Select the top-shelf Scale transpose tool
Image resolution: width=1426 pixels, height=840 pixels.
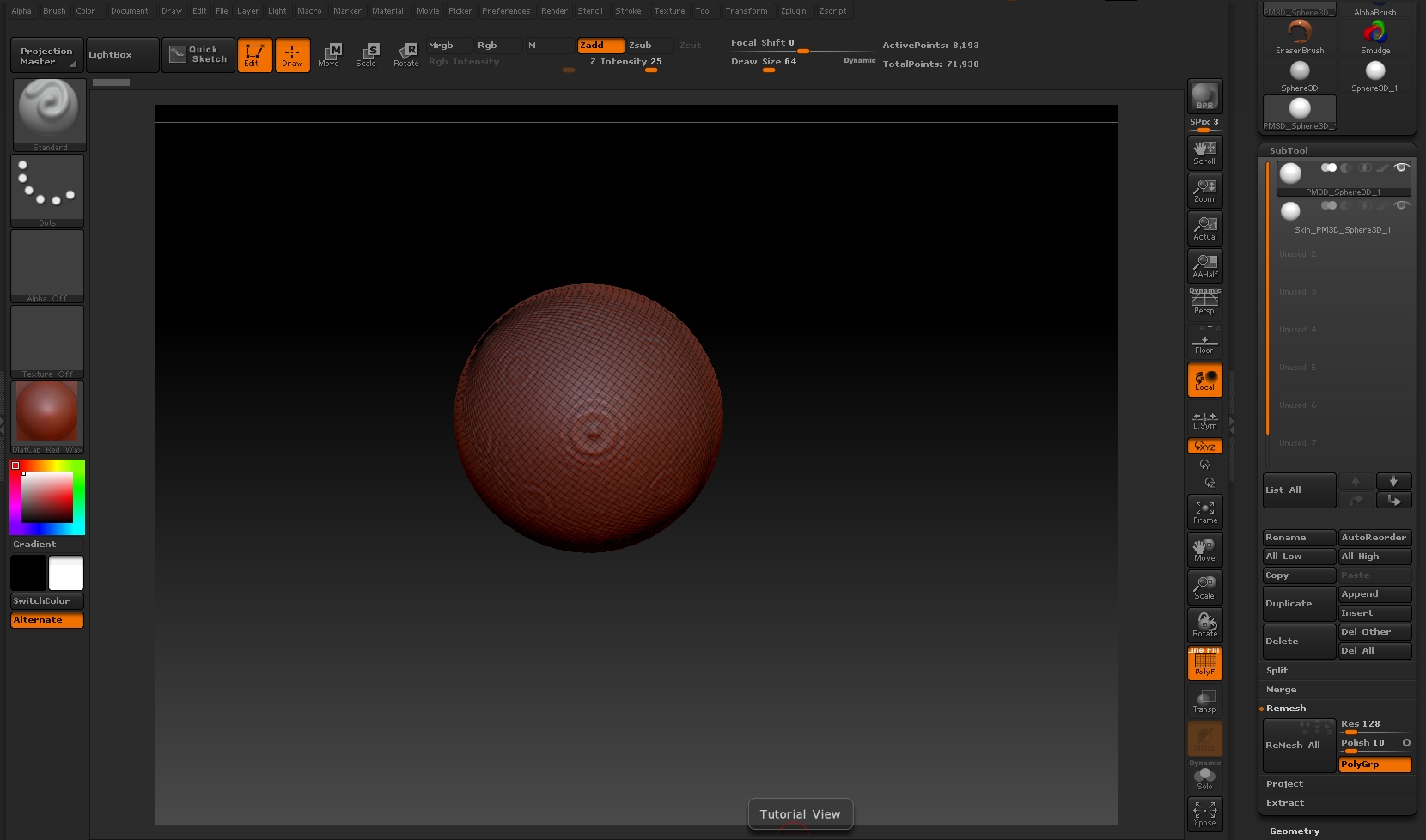coord(367,55)
